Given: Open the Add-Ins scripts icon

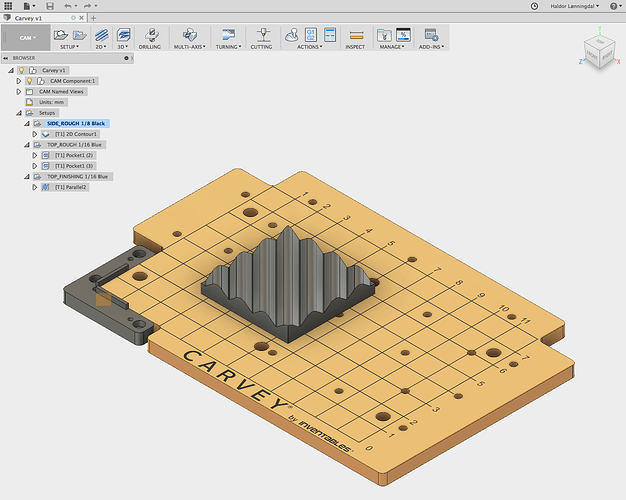Looking at the screenshot, I should 431,35.
